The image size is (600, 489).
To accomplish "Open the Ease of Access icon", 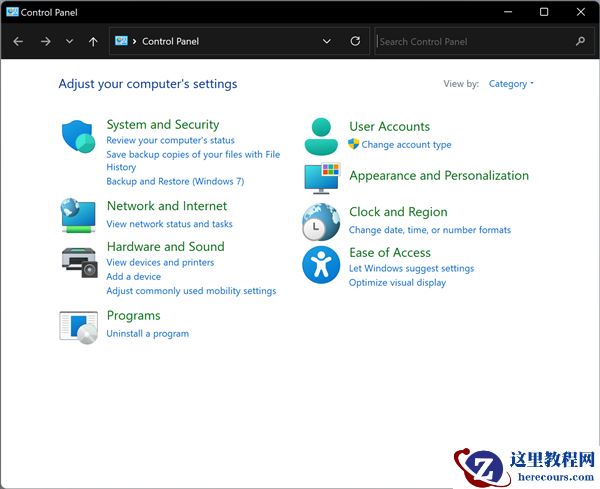I will [x=321, y=265].
